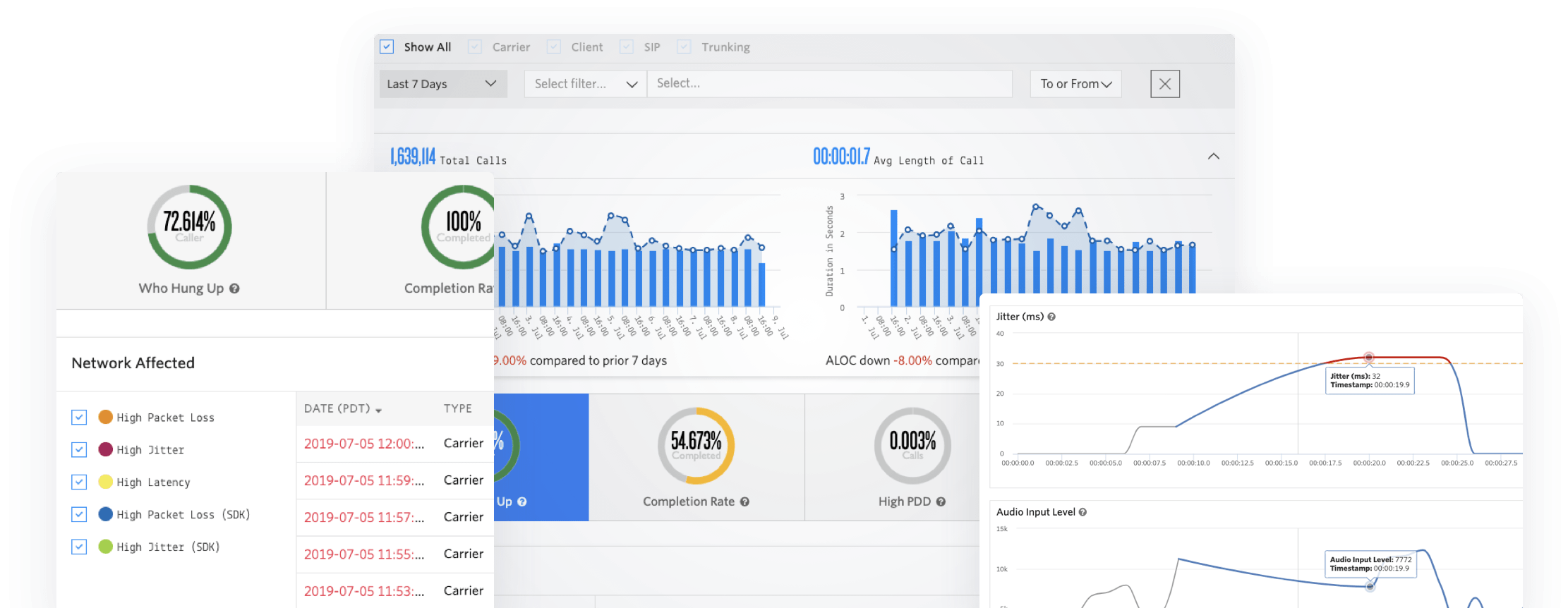Screen dimensions: 1568x608
Task: Open help icon on blue Up card
Action: [522, 501]
